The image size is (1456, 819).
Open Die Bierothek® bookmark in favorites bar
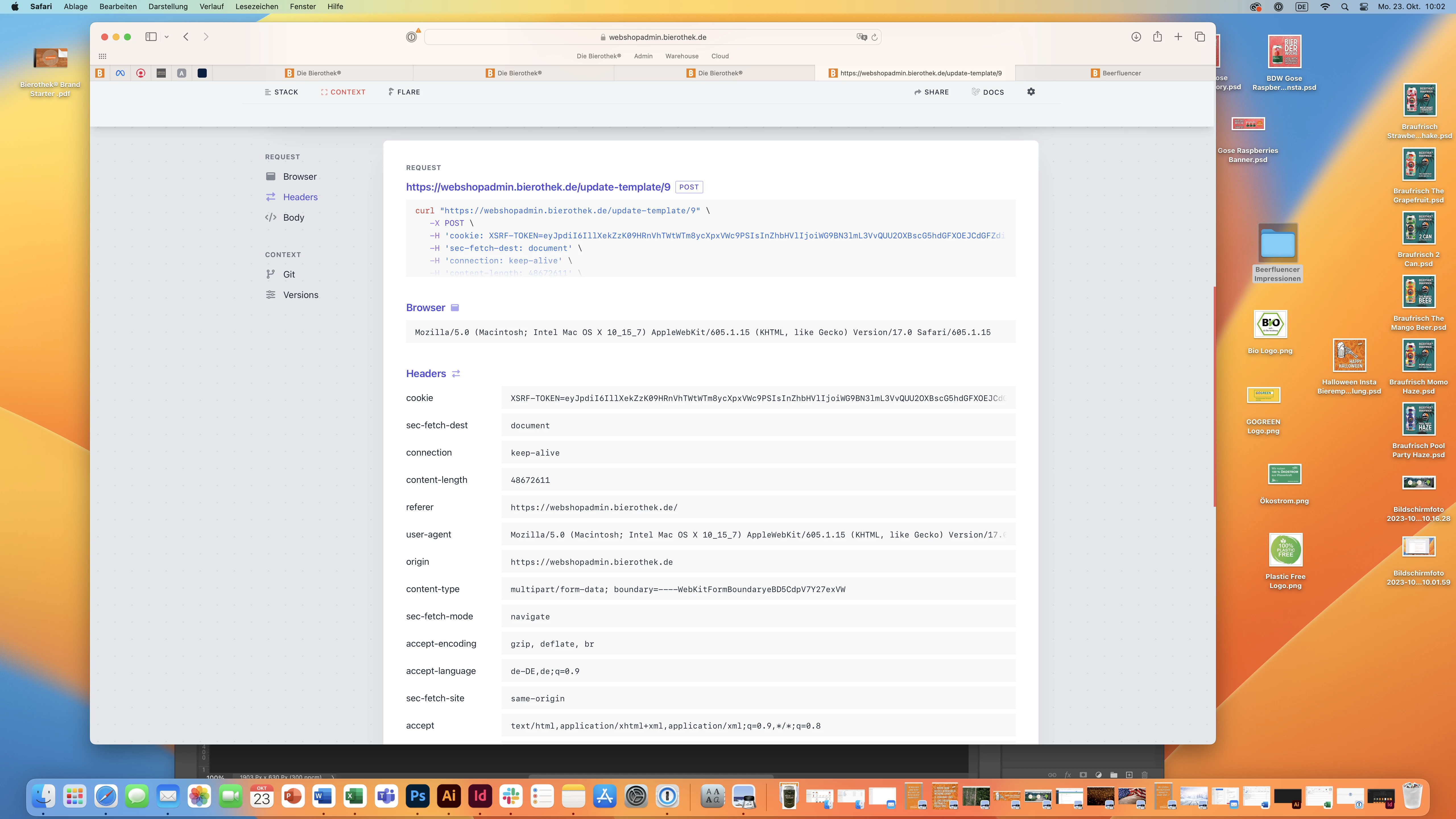click(x=599, y=56)
